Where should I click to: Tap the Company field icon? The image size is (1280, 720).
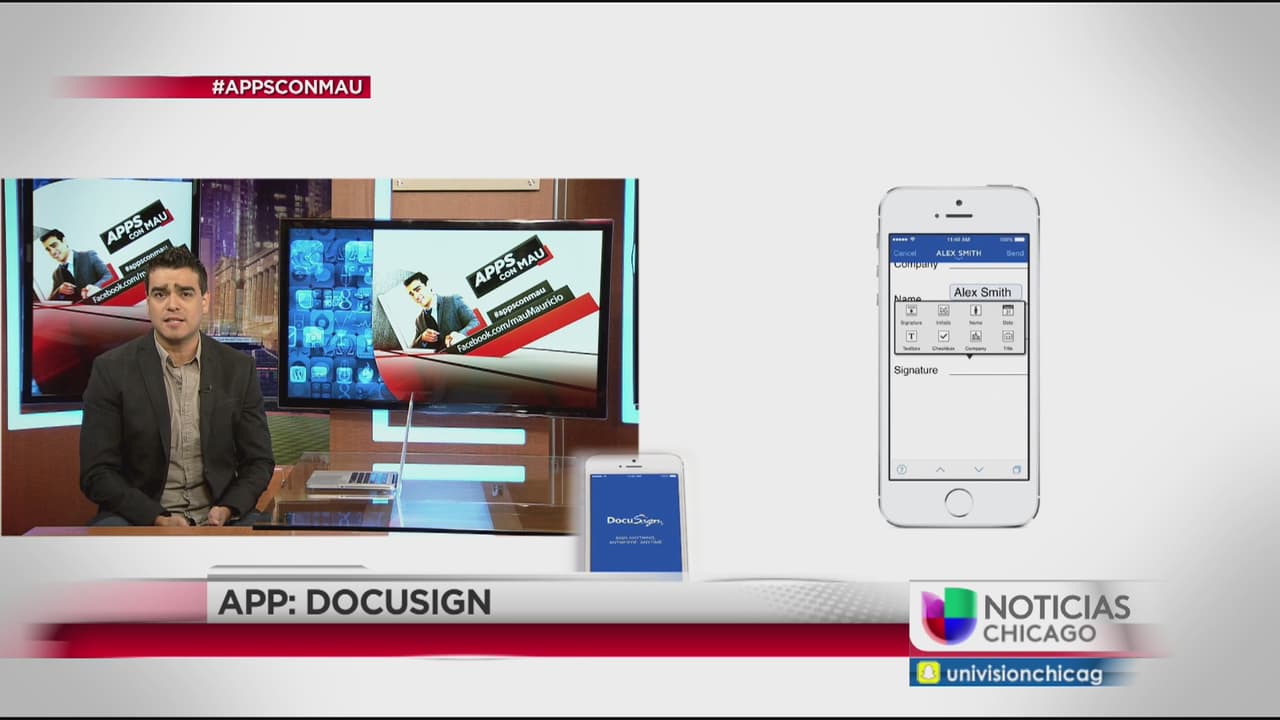pos(975,338)
